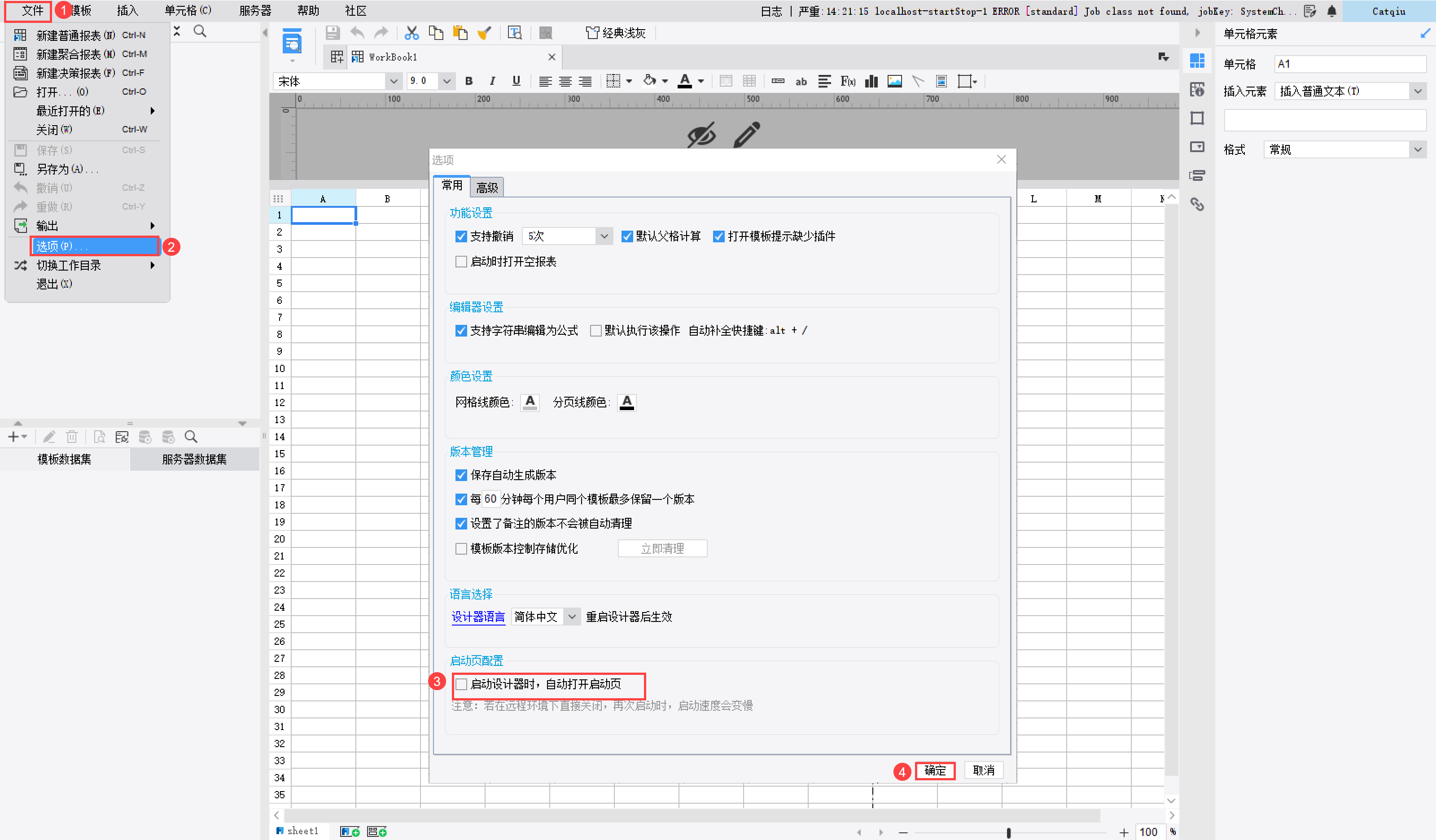The height and width of the screenshot is (840, 1436).
Task: Click the notification bell icon
Action: [1332, 11]
